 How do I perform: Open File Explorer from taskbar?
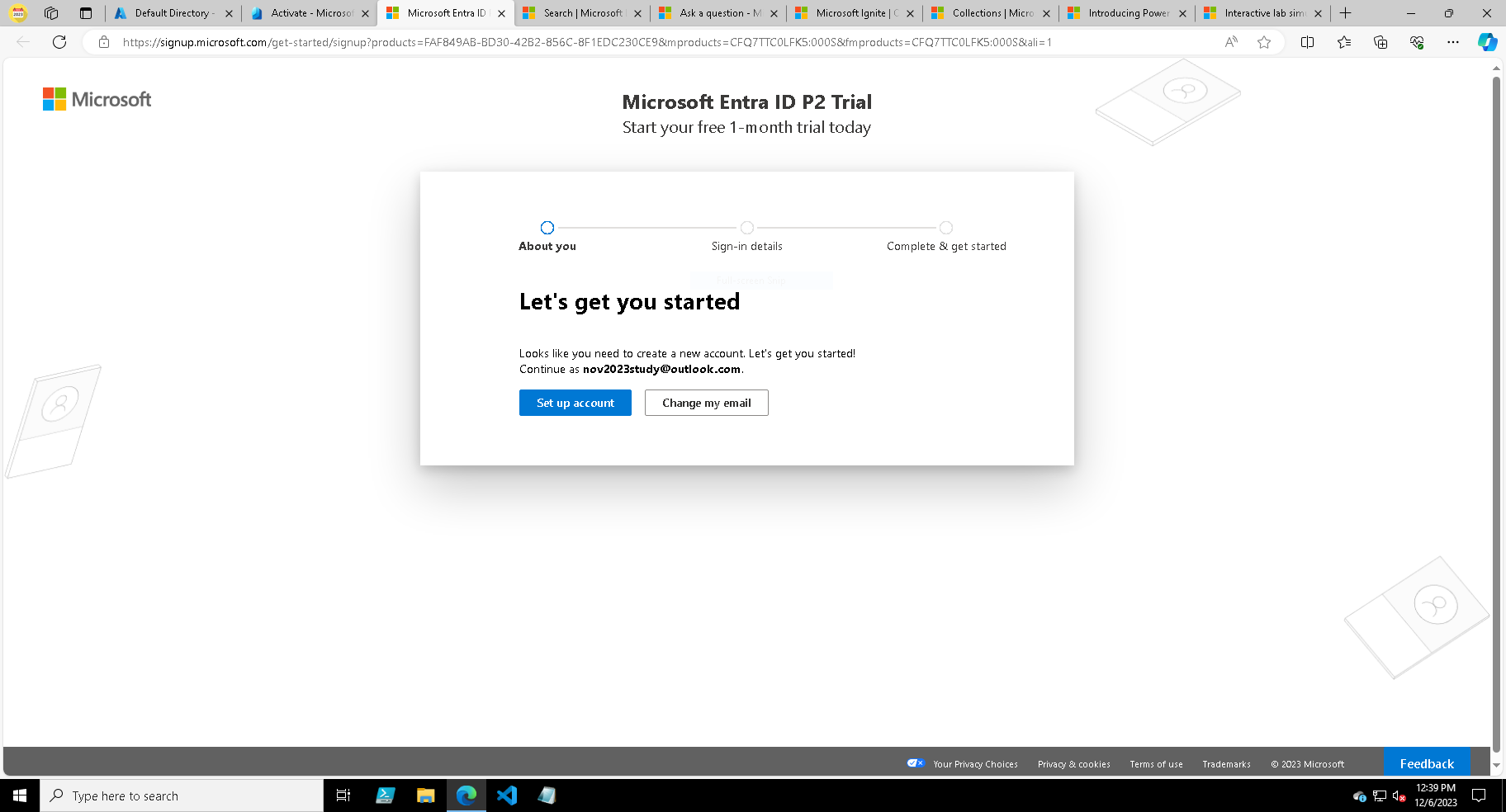coord(425,795)
